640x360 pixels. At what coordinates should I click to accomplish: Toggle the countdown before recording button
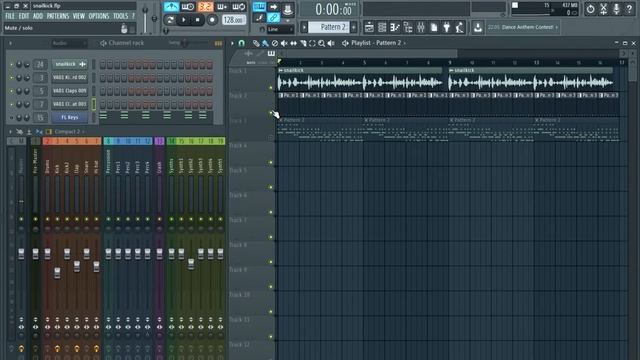[x=205, y=7]
